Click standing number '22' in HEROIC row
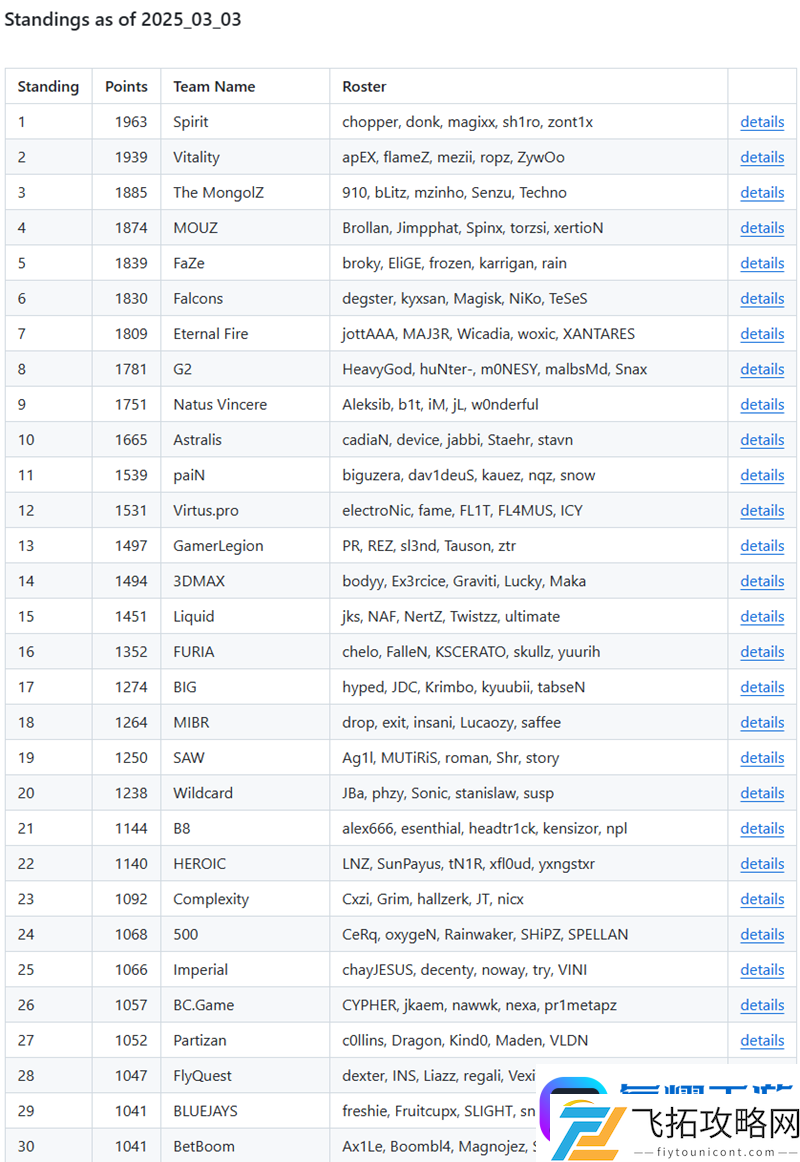This screenshot has width=800, height=1162. click(26, 863)
